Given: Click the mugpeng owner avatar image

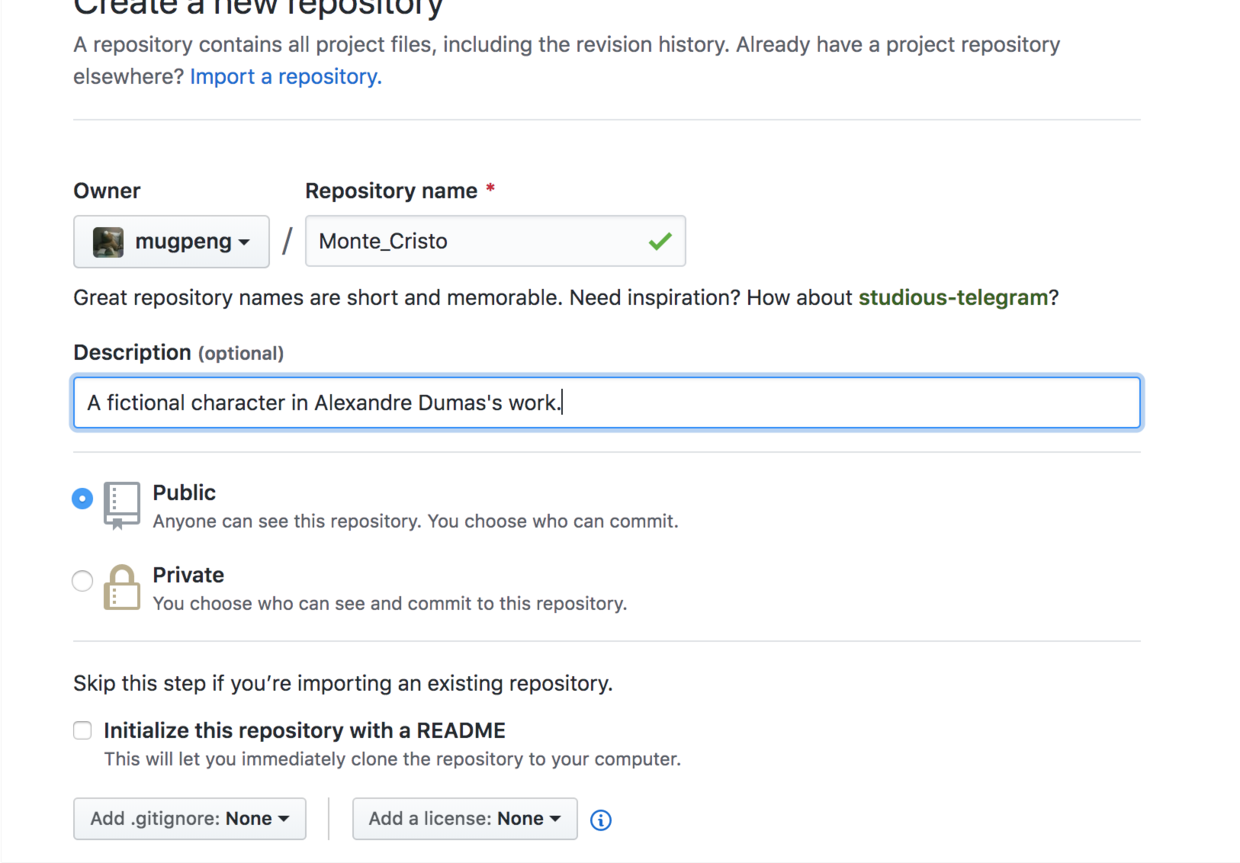Looking at the screenshot, I should coord(108,242).
